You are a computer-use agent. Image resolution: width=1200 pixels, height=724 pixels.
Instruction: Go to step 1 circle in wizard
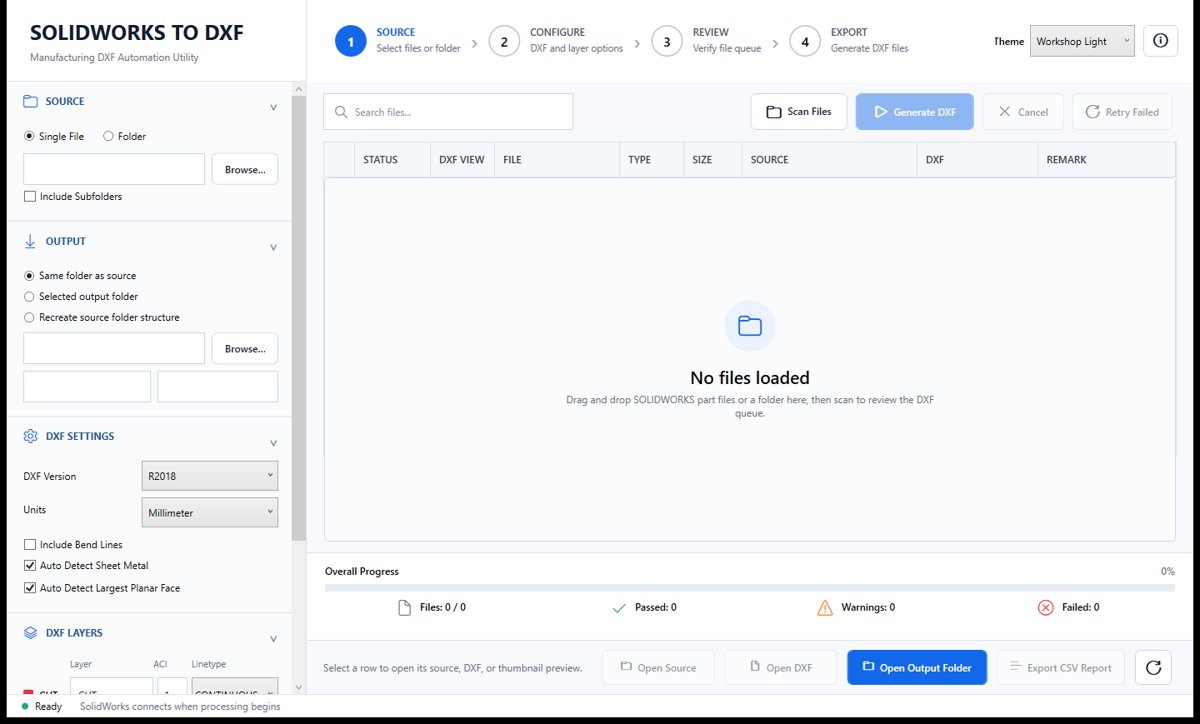click(x=351, y=41)
